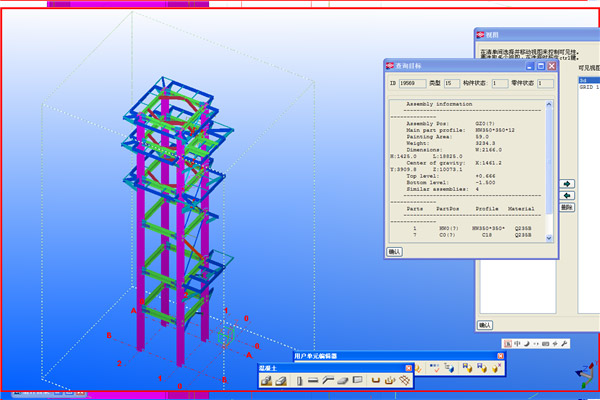Choose the concrete panel tool
The height and width of the screenshot is (400, 600).
(x=357, y=380)
